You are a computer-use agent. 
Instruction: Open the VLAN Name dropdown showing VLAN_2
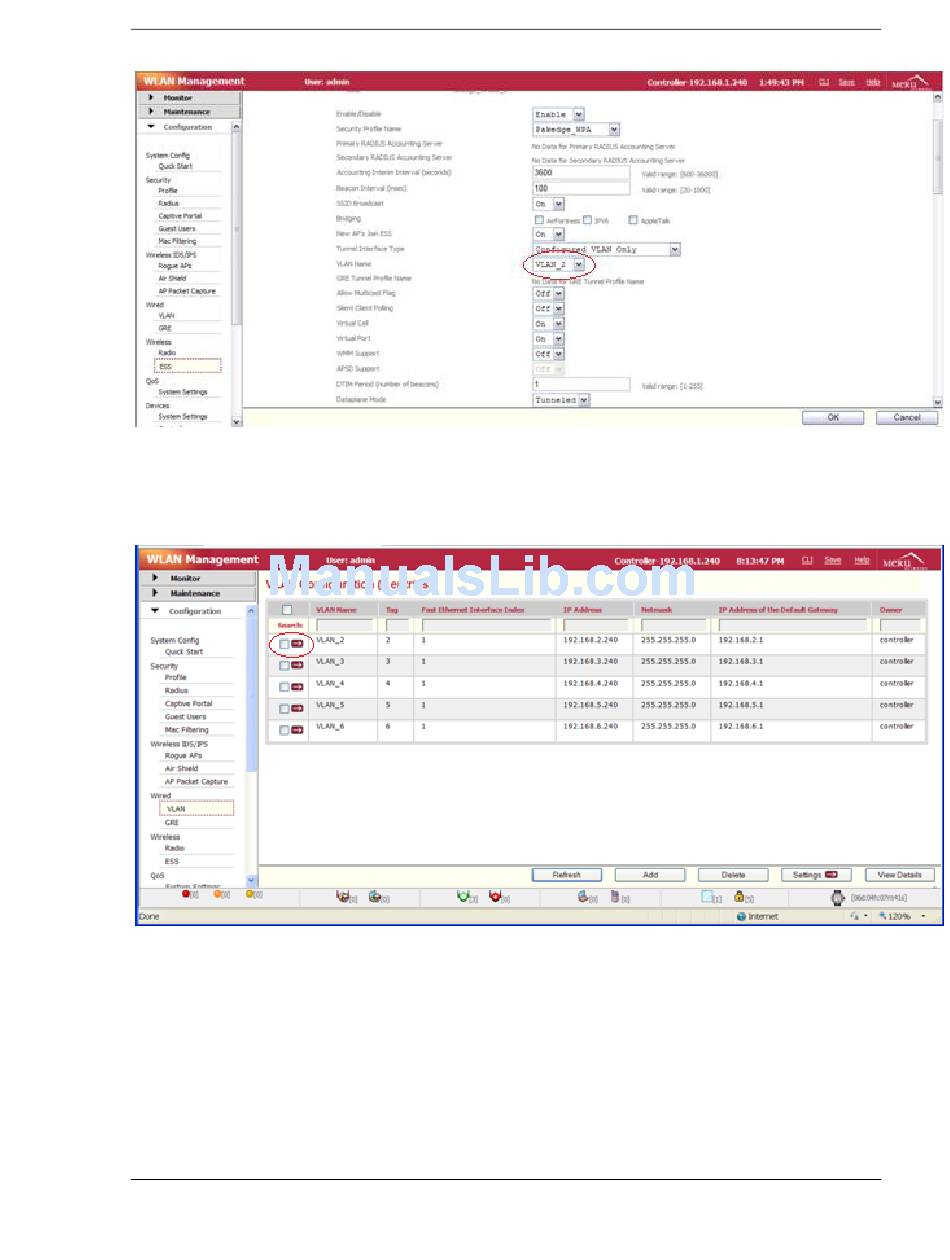point(558,264)
